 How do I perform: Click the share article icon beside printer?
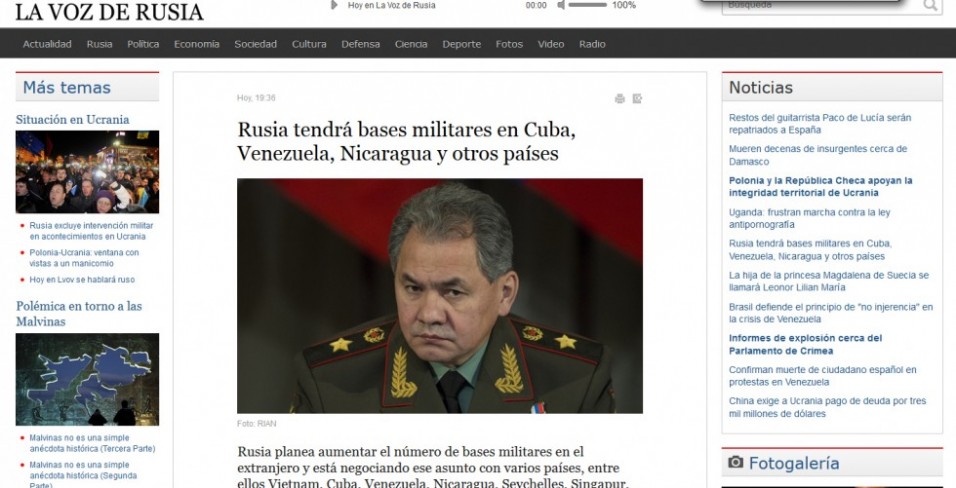click(637, 98)
